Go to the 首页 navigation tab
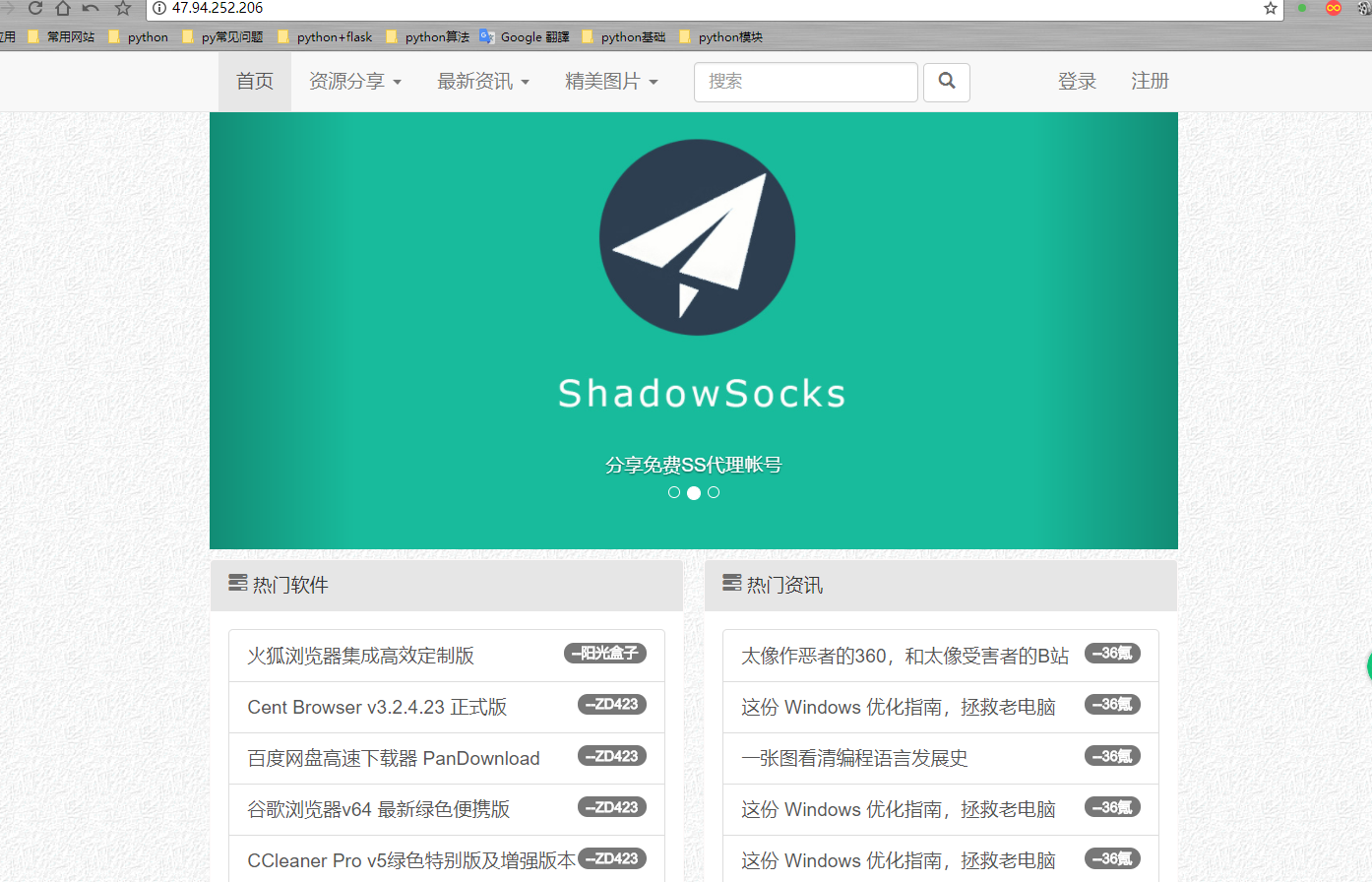This screenshot has height=882, width=1372. pyautogui.click(x=255, y=82)
